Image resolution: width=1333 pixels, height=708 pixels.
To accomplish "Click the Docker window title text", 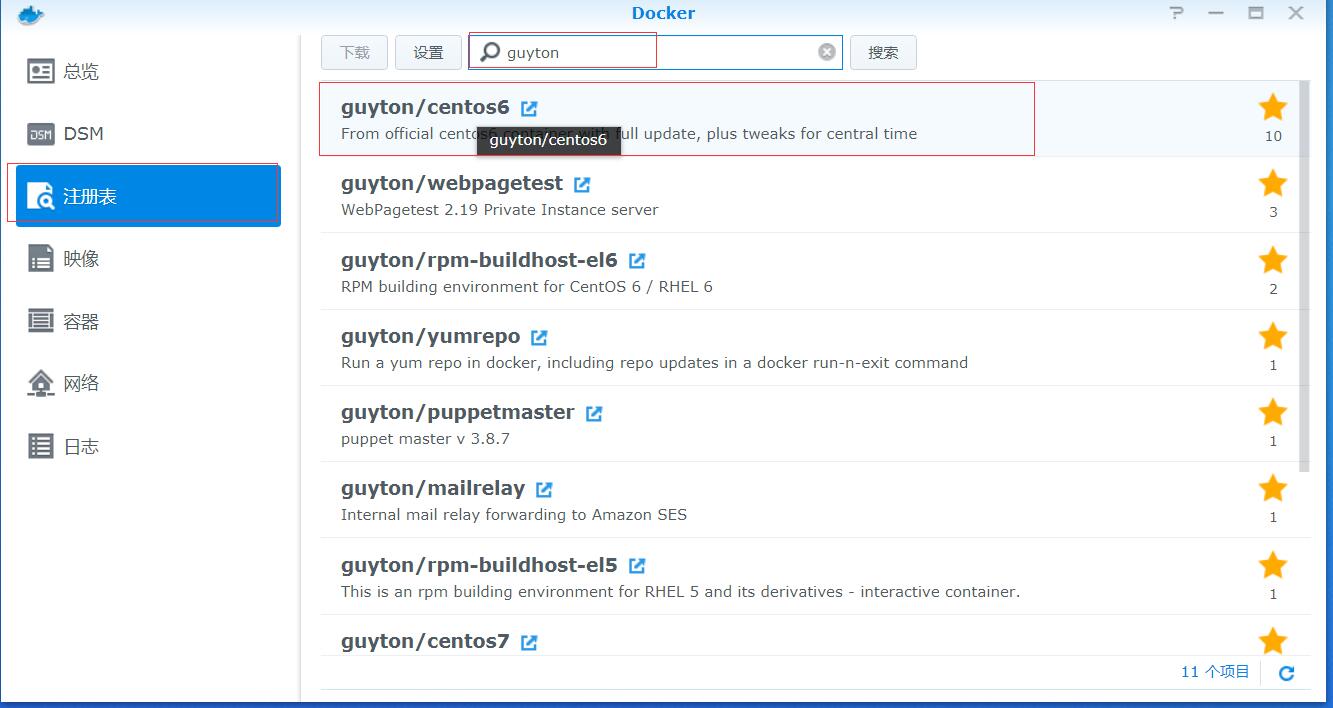I will (x=663, y=13).
